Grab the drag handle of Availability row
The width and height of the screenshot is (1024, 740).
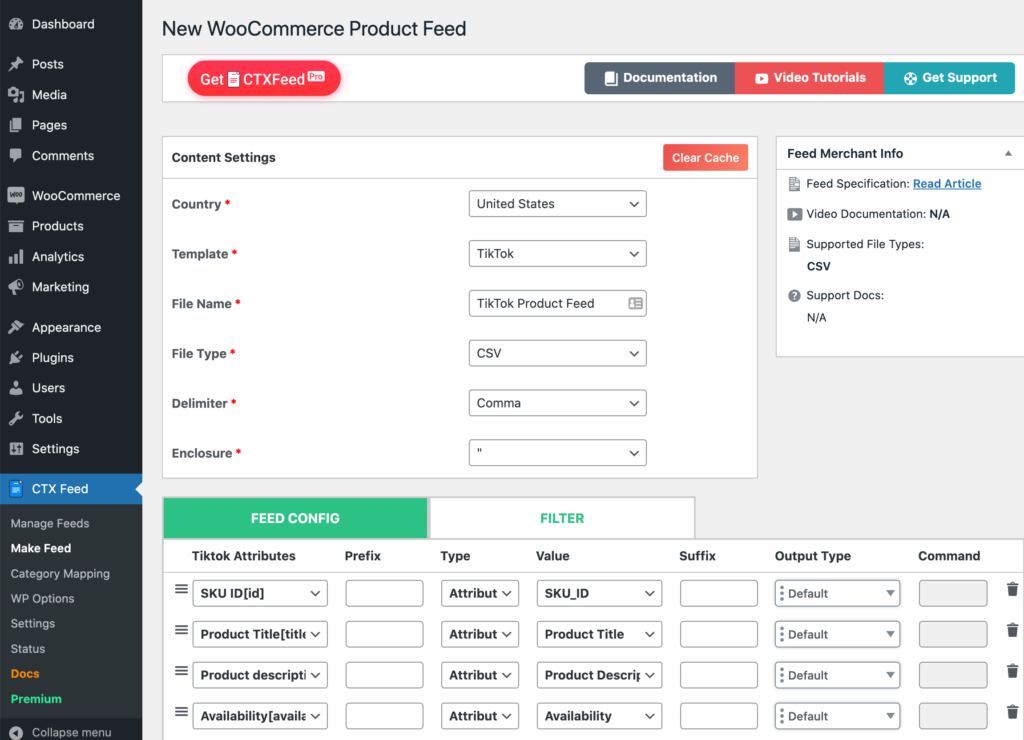(182, 713)
